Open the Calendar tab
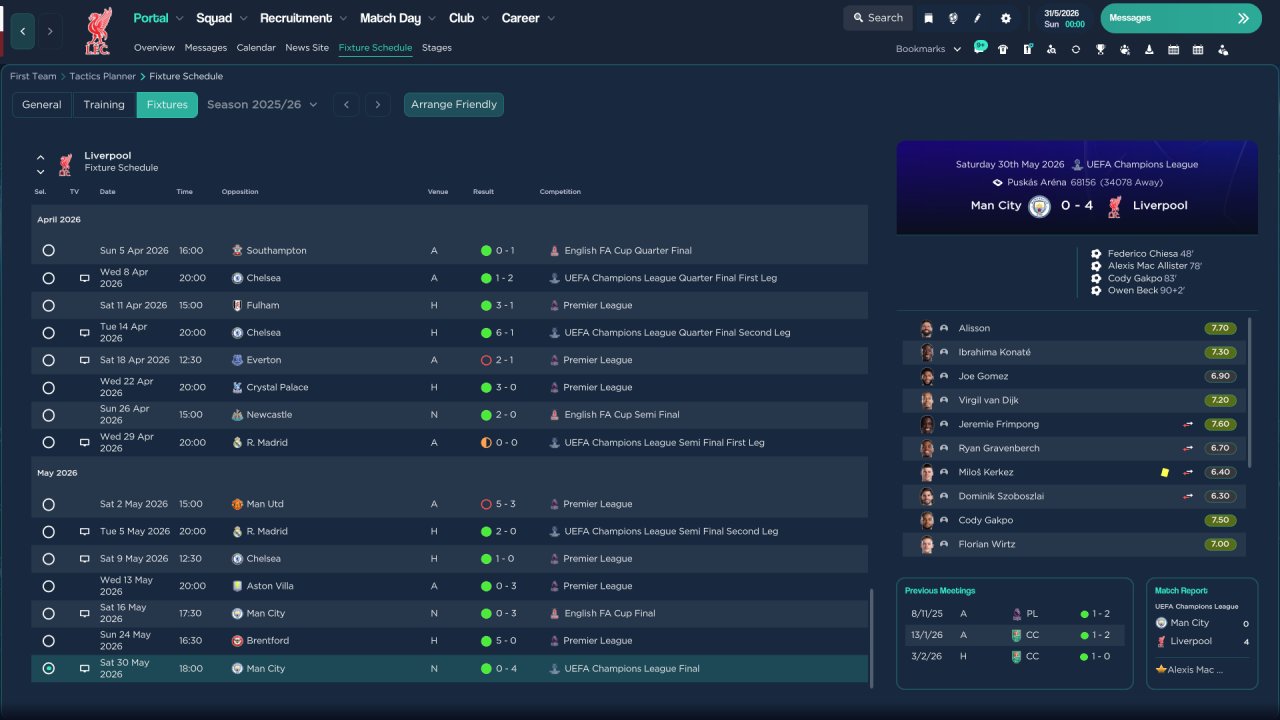The width and height of the screenshot is (1280, 720). point(256,48)
